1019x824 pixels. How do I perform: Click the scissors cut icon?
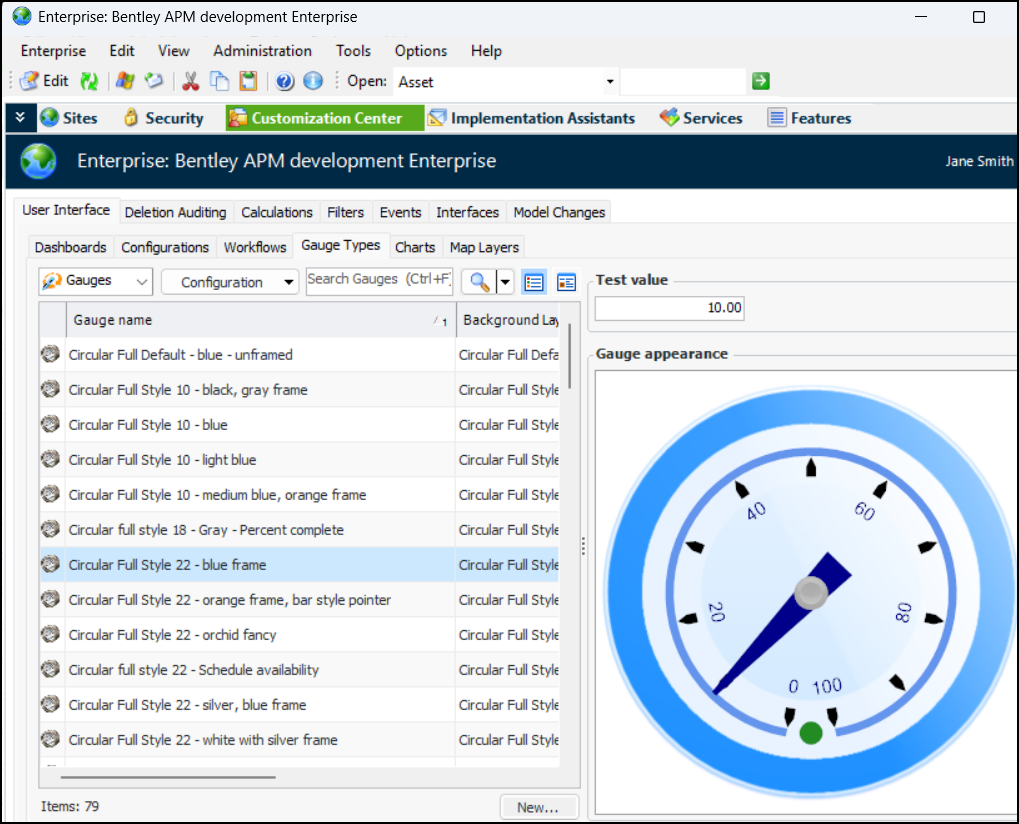191,82
